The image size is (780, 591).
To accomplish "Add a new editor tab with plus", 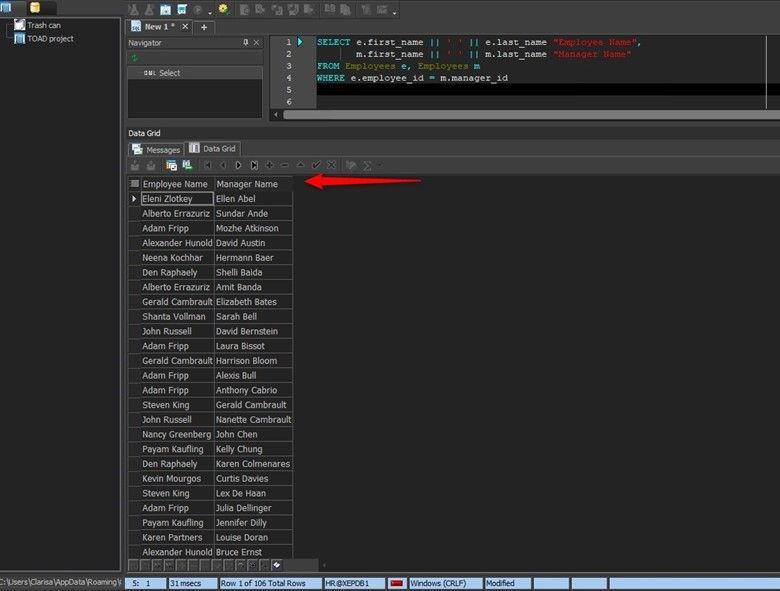I will point(204,27).
